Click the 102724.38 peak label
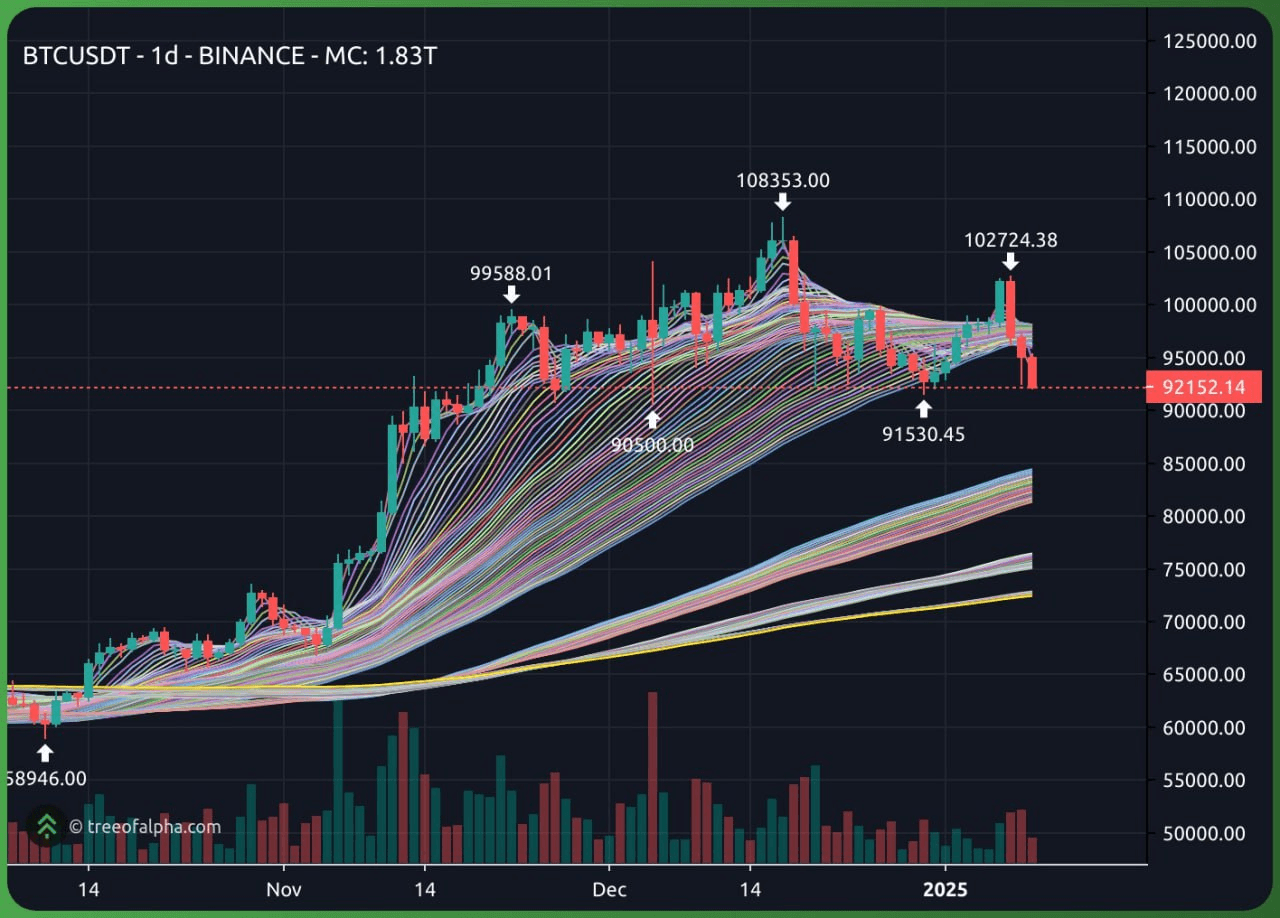 coord(1011,240)
